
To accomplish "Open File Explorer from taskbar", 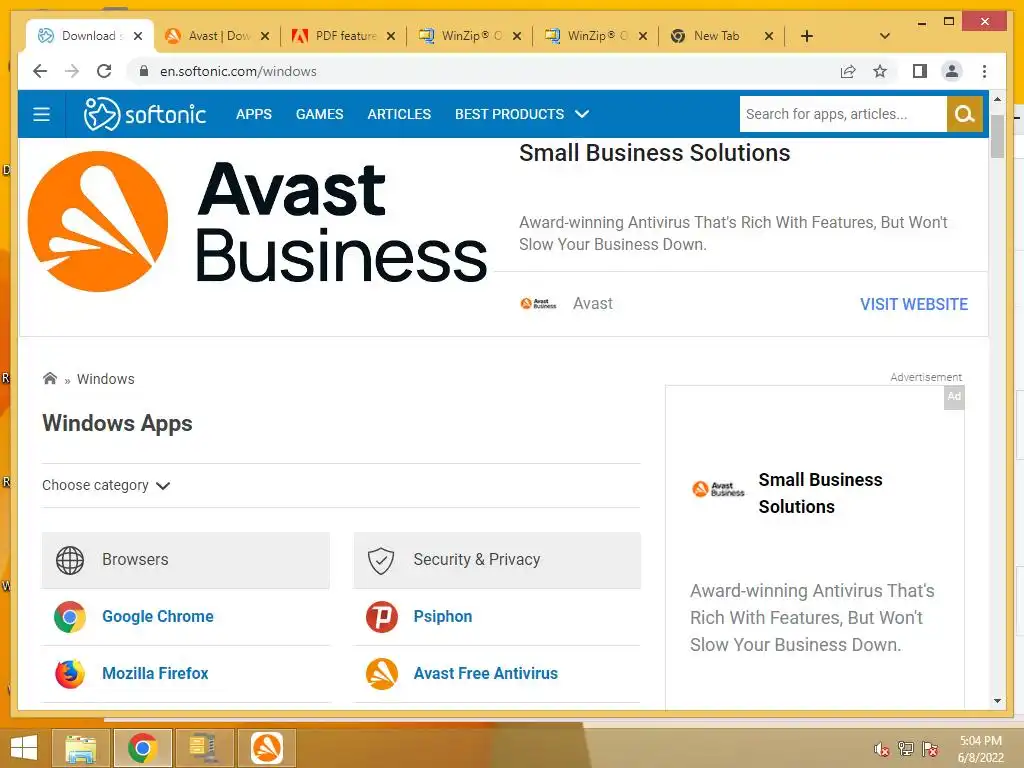I will click(x=80, y=748).
